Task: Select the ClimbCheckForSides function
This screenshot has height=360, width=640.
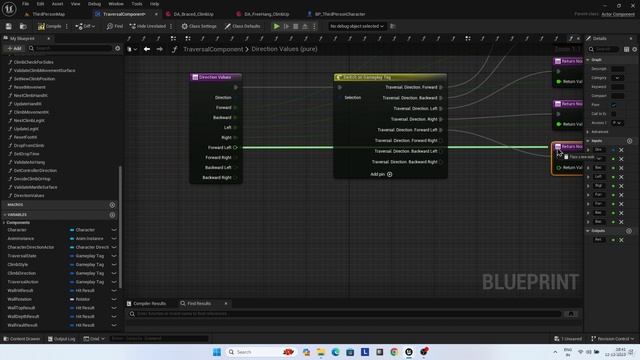Action: point(33,62)
